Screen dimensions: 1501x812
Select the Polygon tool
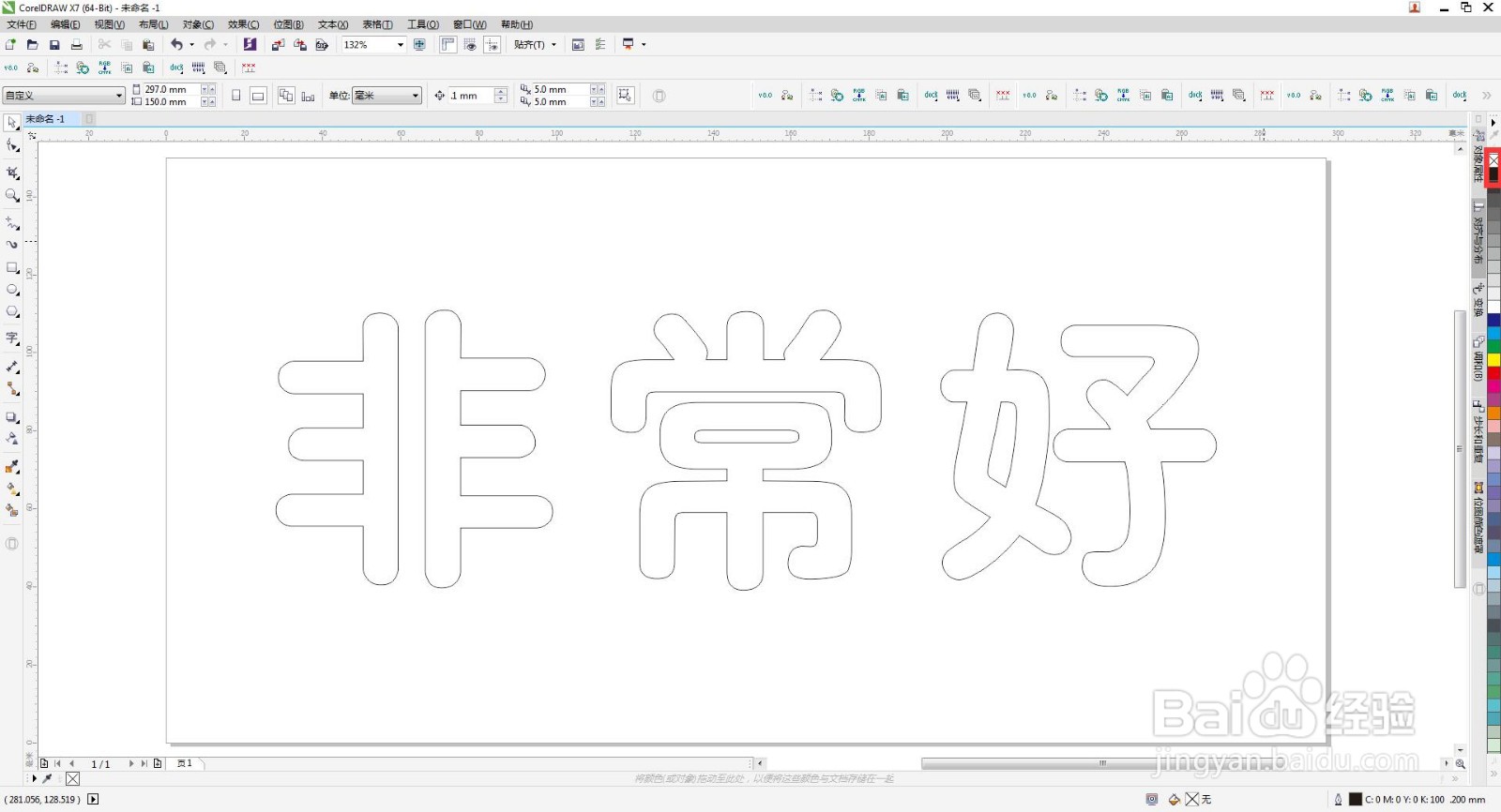(x=12, y=311)
